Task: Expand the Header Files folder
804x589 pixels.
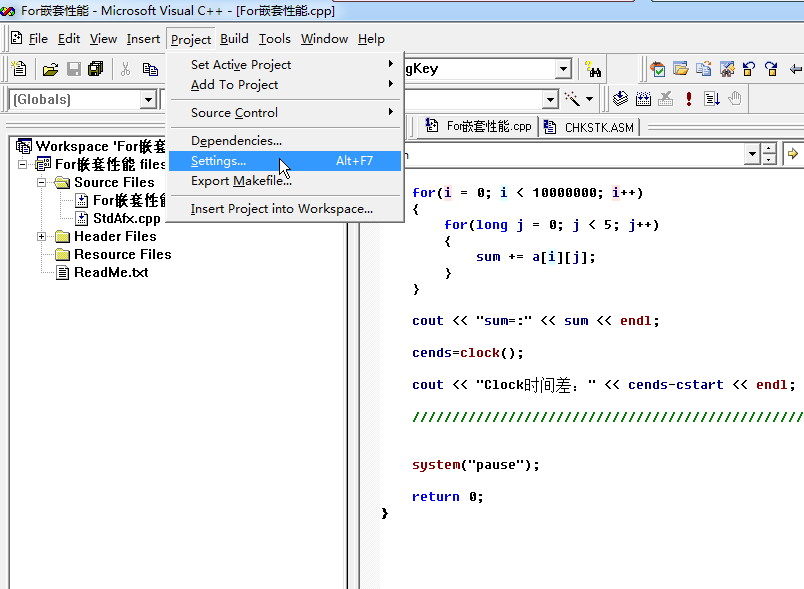Action: pos(42,237)
